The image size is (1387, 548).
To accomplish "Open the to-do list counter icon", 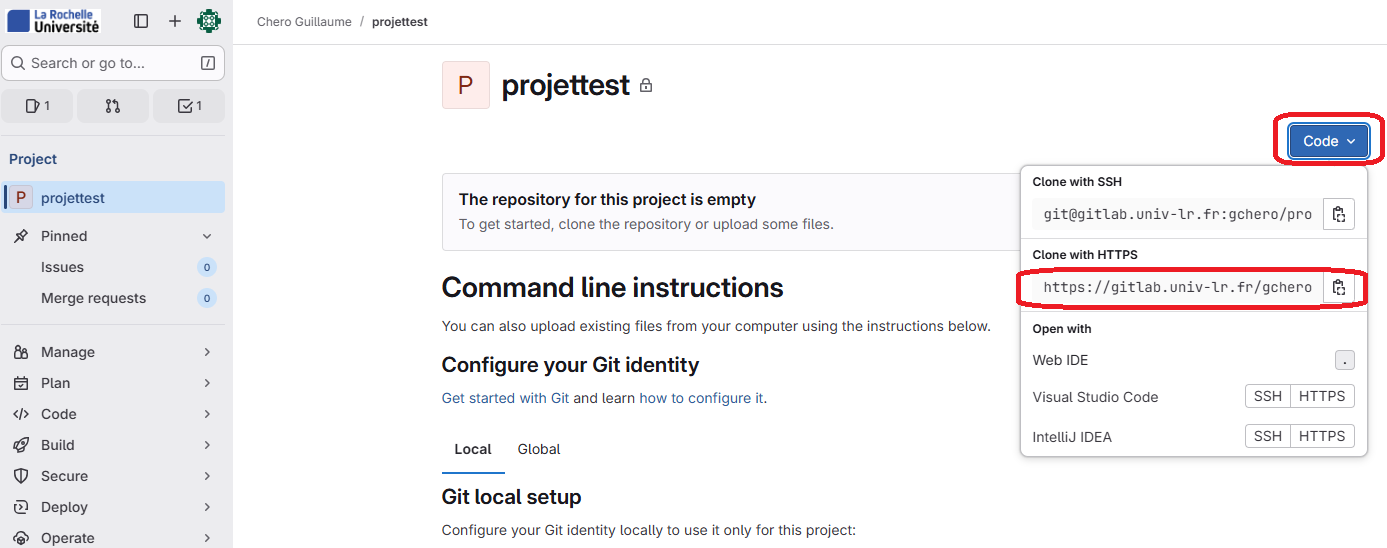I will [189, 106].
